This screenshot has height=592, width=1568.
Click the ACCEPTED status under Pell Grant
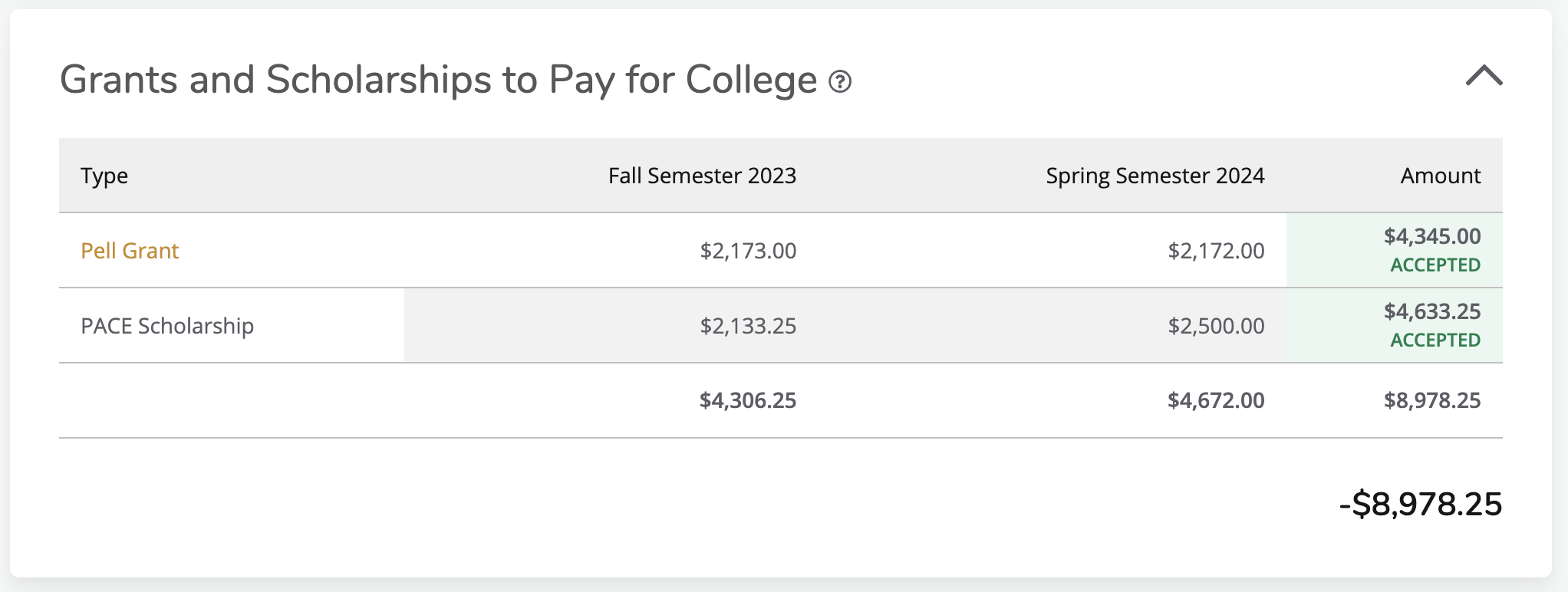(1435, 265)
